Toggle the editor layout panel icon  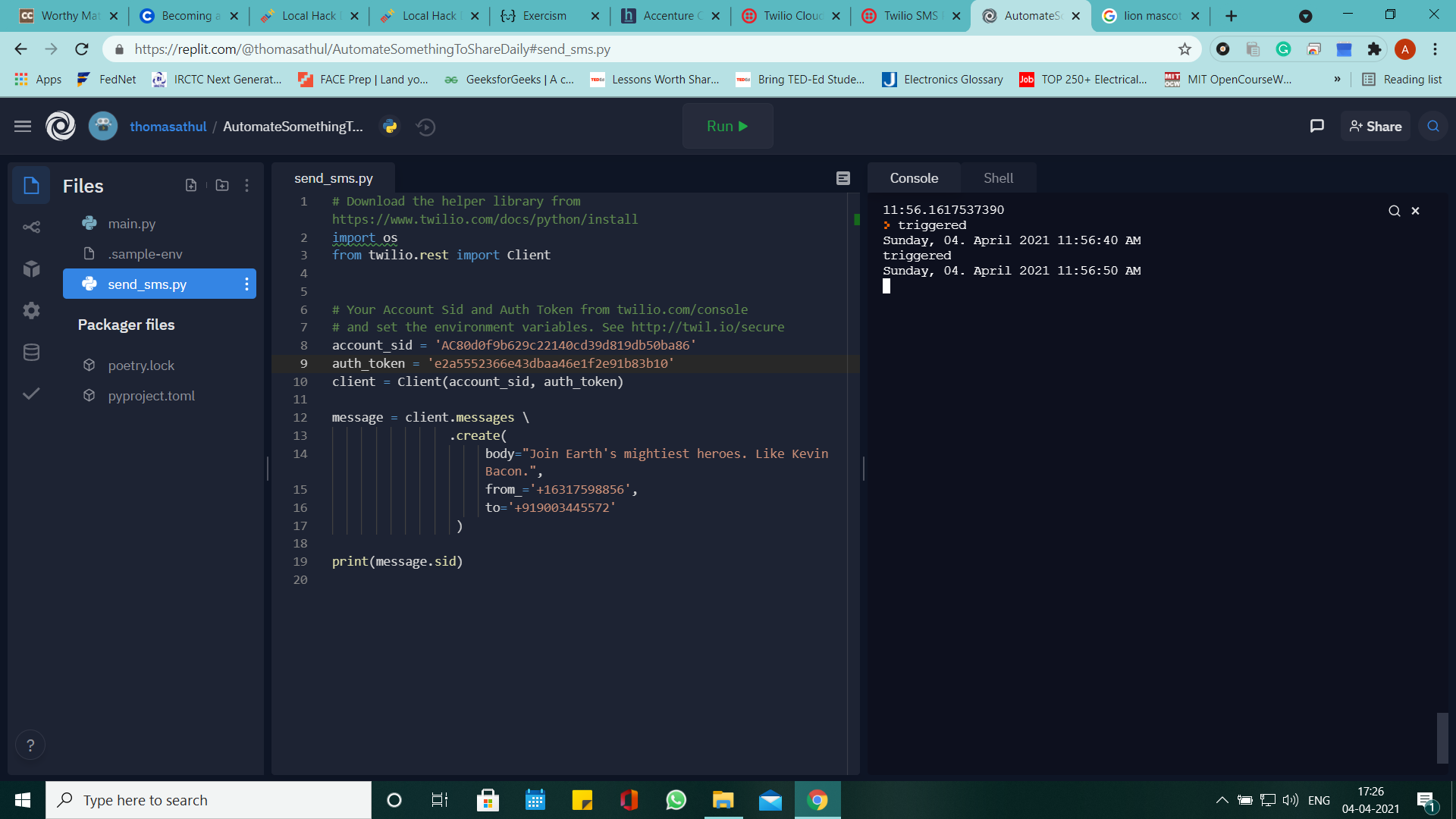(843, 178)
